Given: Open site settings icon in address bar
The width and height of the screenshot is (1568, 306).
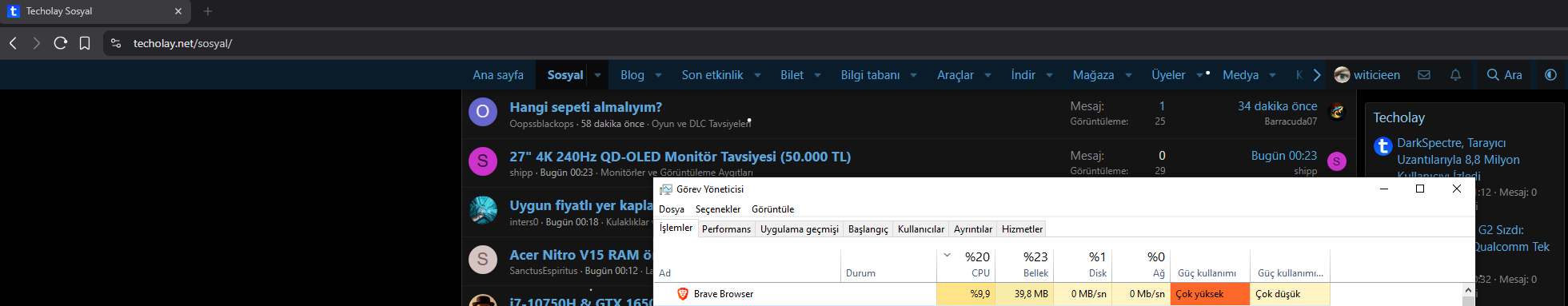Looking at the screenshot, I should pyautogui.click(x=116, y=43).
